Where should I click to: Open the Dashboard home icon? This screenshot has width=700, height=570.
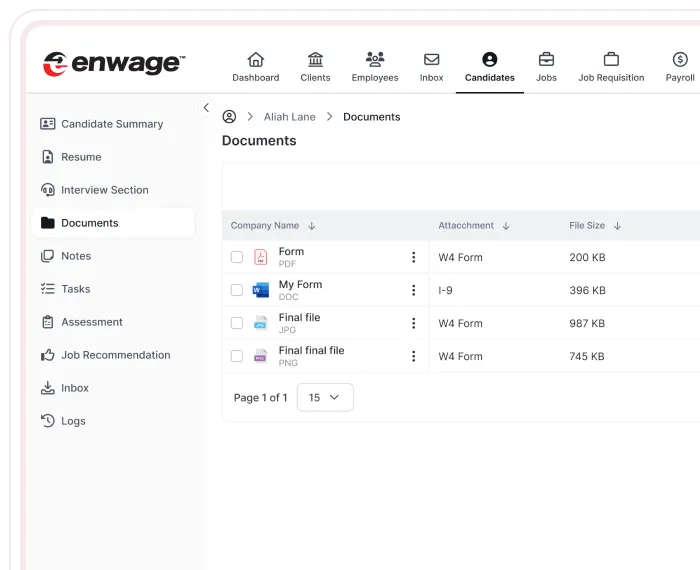(x=256, y=60)
